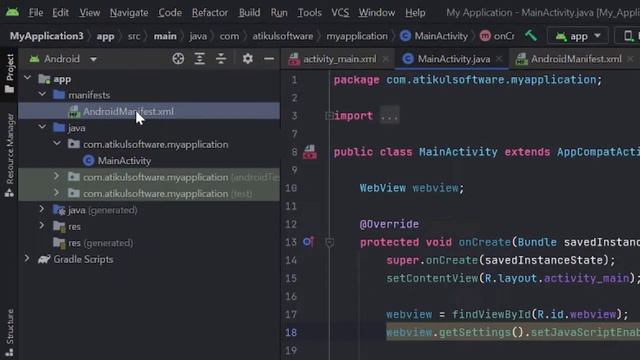Click the @Override annotation text
The width and height of the screenshot is (640, 360).
point(389,224)
